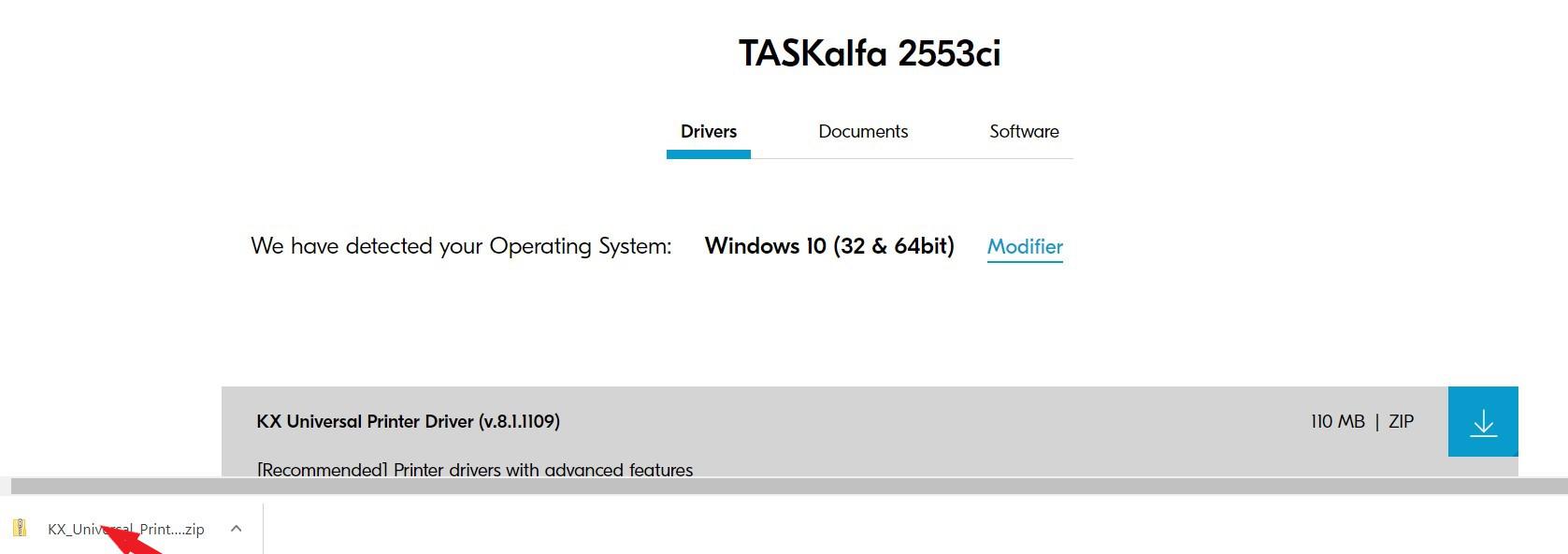Select the KX Universal Printer Driver title
This screenshot has height=554, width=1568.
[x=408, y=422]
